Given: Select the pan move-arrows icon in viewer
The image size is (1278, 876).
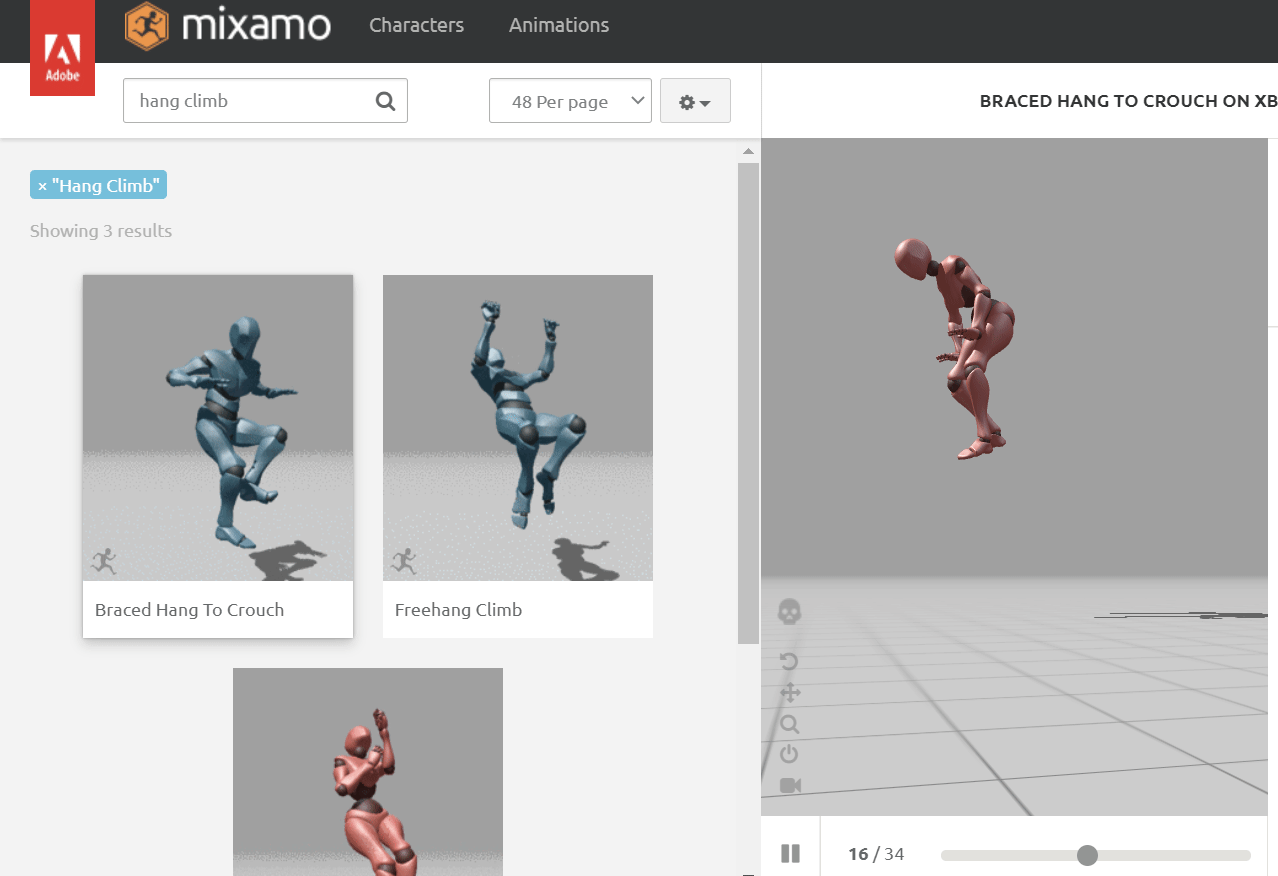Looking at the screenshot, I should [x=790, y=693].
